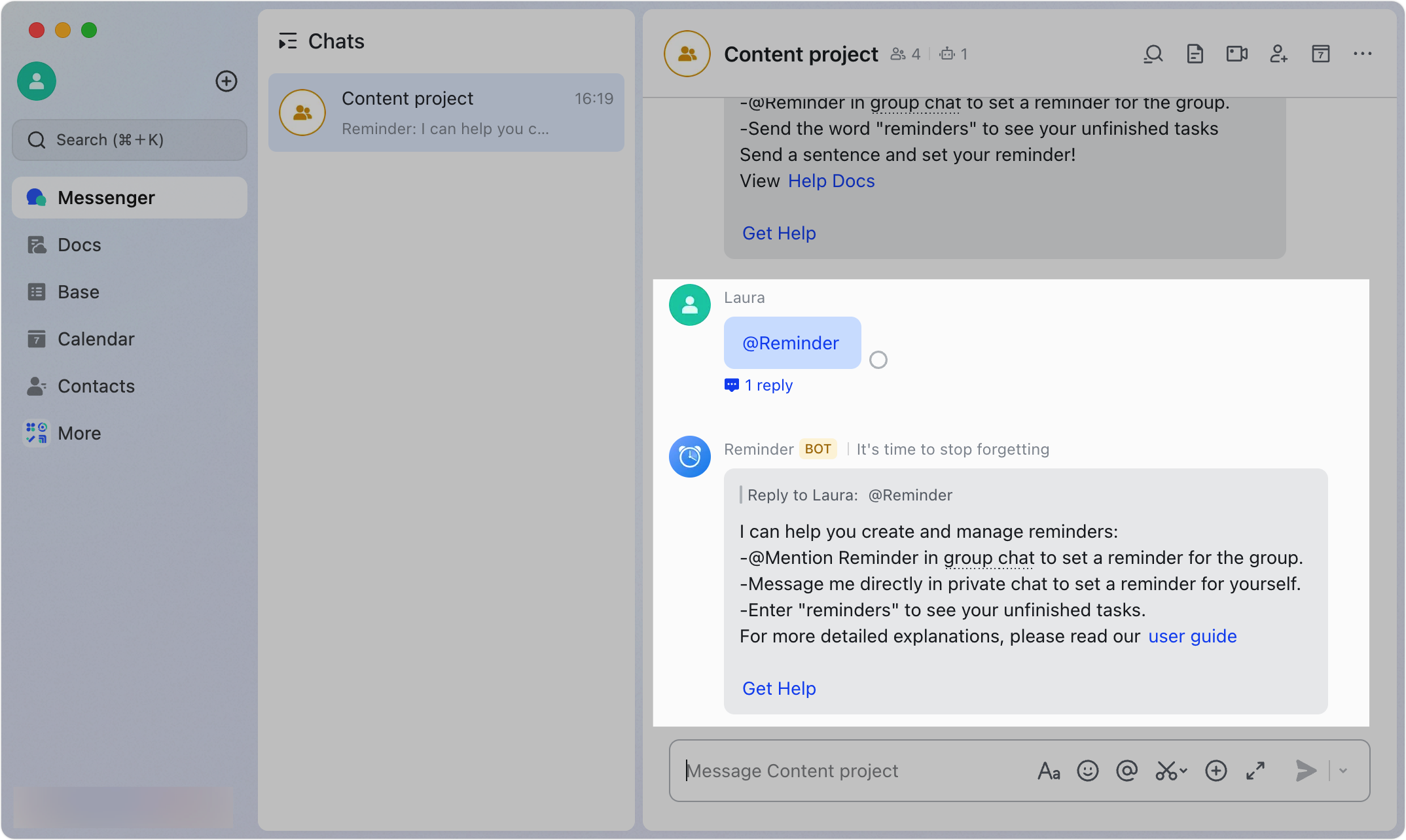Mention someone using the @ icon

[x=1127, y=771]
